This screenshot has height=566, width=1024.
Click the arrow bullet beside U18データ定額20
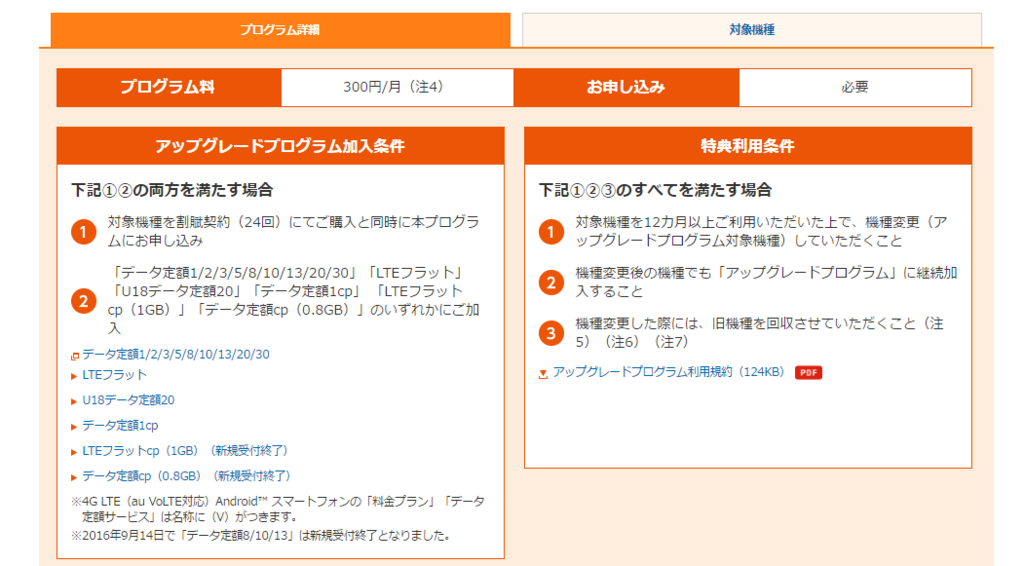tap(74, 401)
